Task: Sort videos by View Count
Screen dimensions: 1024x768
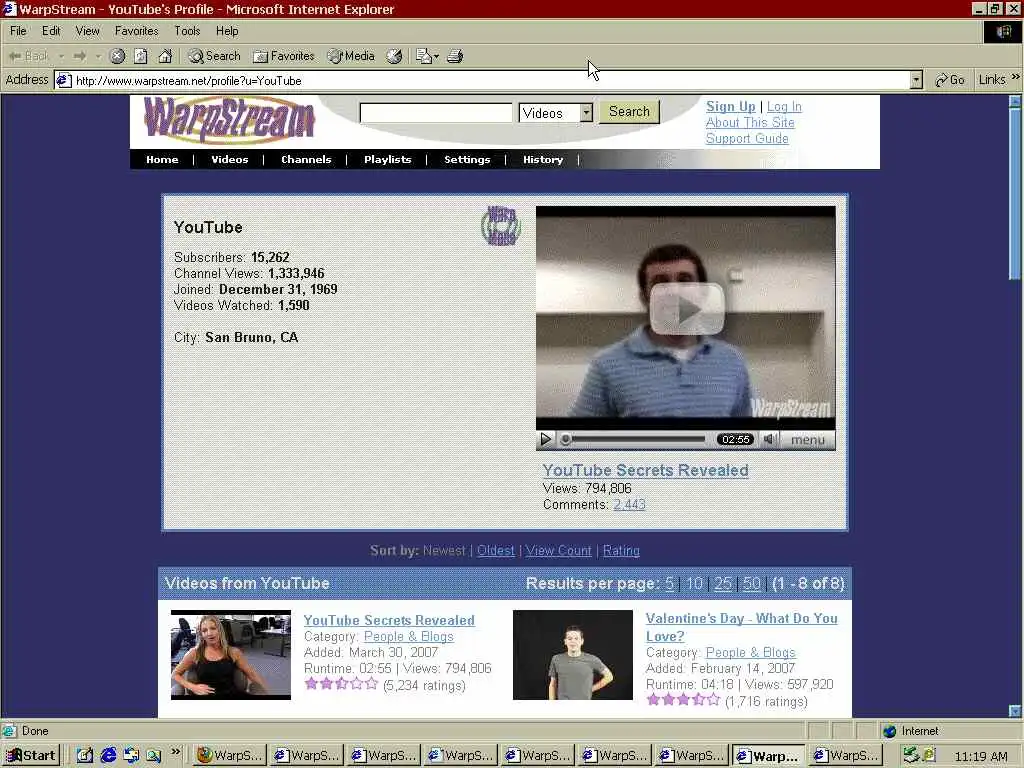Action: point(558,551)
